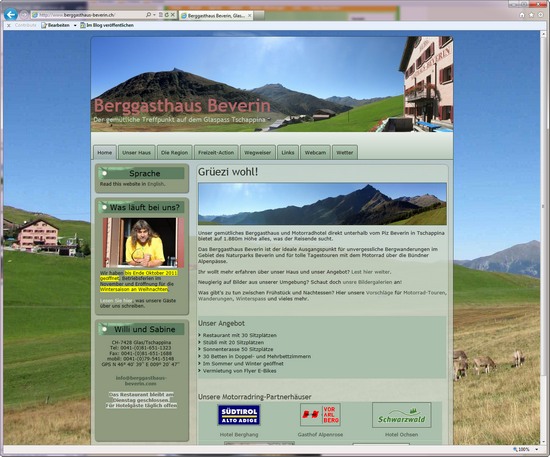Viewport: 550px width, 457px height.
Task: Close the Contribute toolbar with X
Action: (9, 25)
